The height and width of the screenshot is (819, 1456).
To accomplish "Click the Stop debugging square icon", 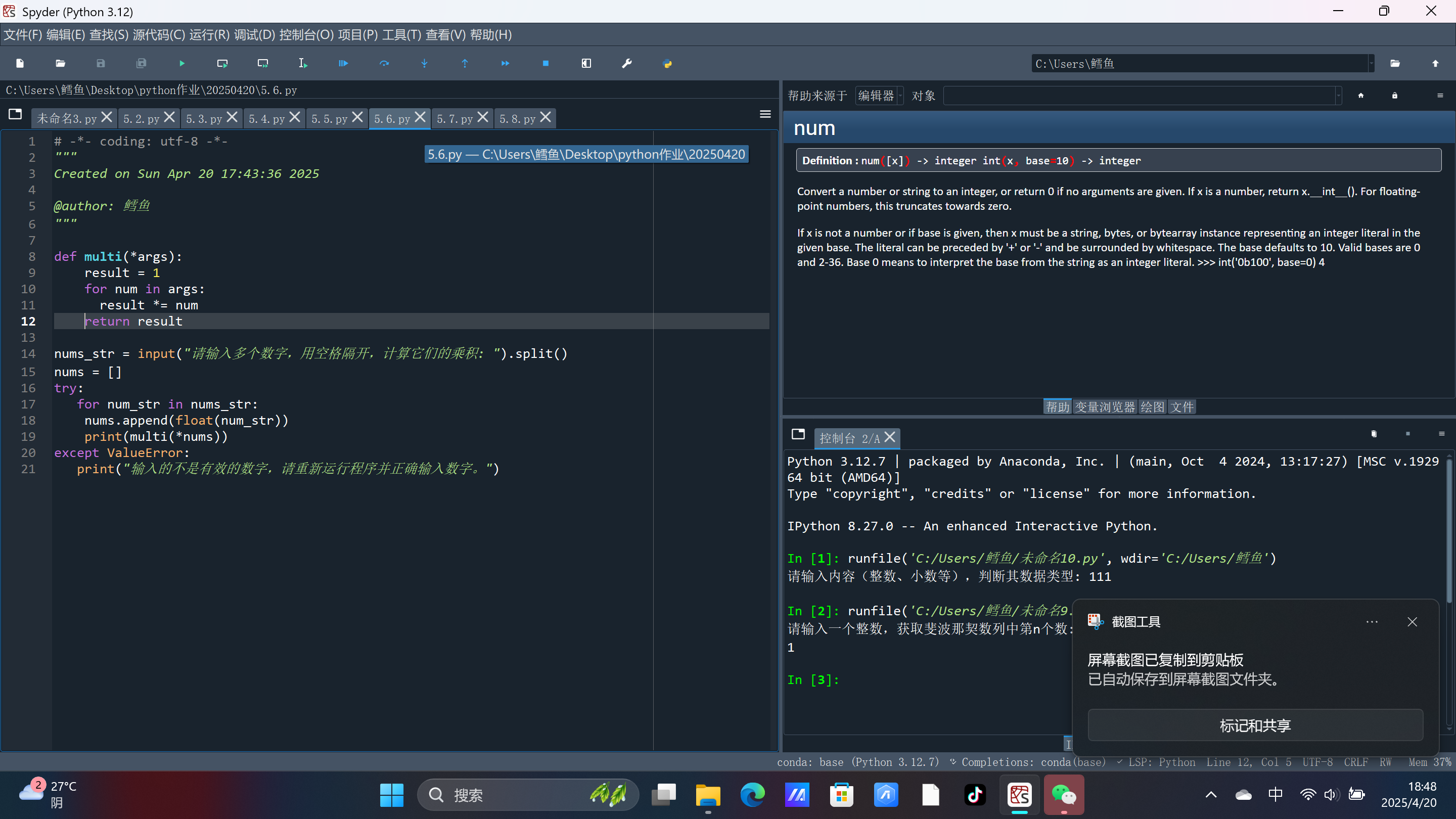I will tap(545, 63).
